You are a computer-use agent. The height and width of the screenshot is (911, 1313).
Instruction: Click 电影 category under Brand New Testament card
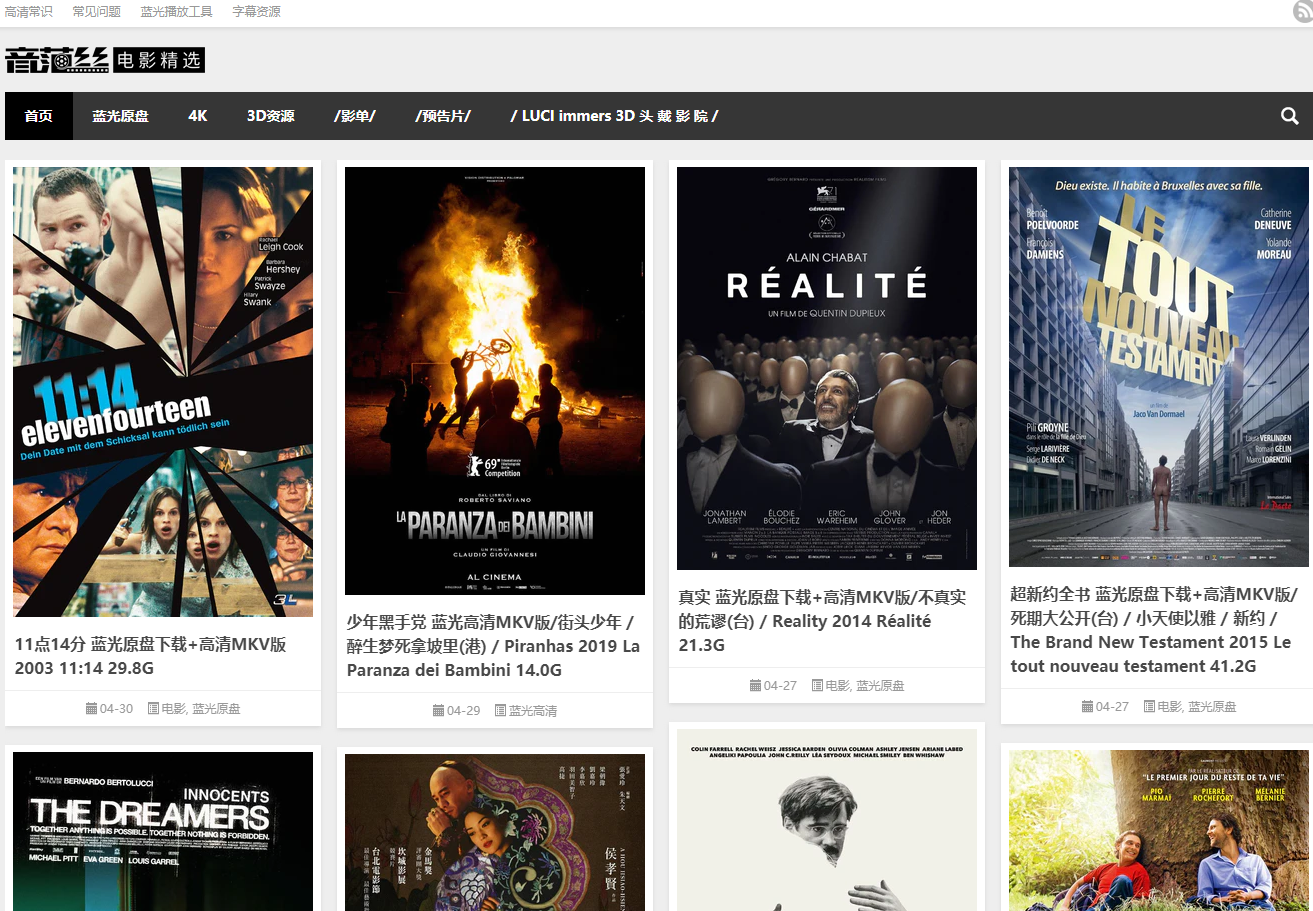1169,707
